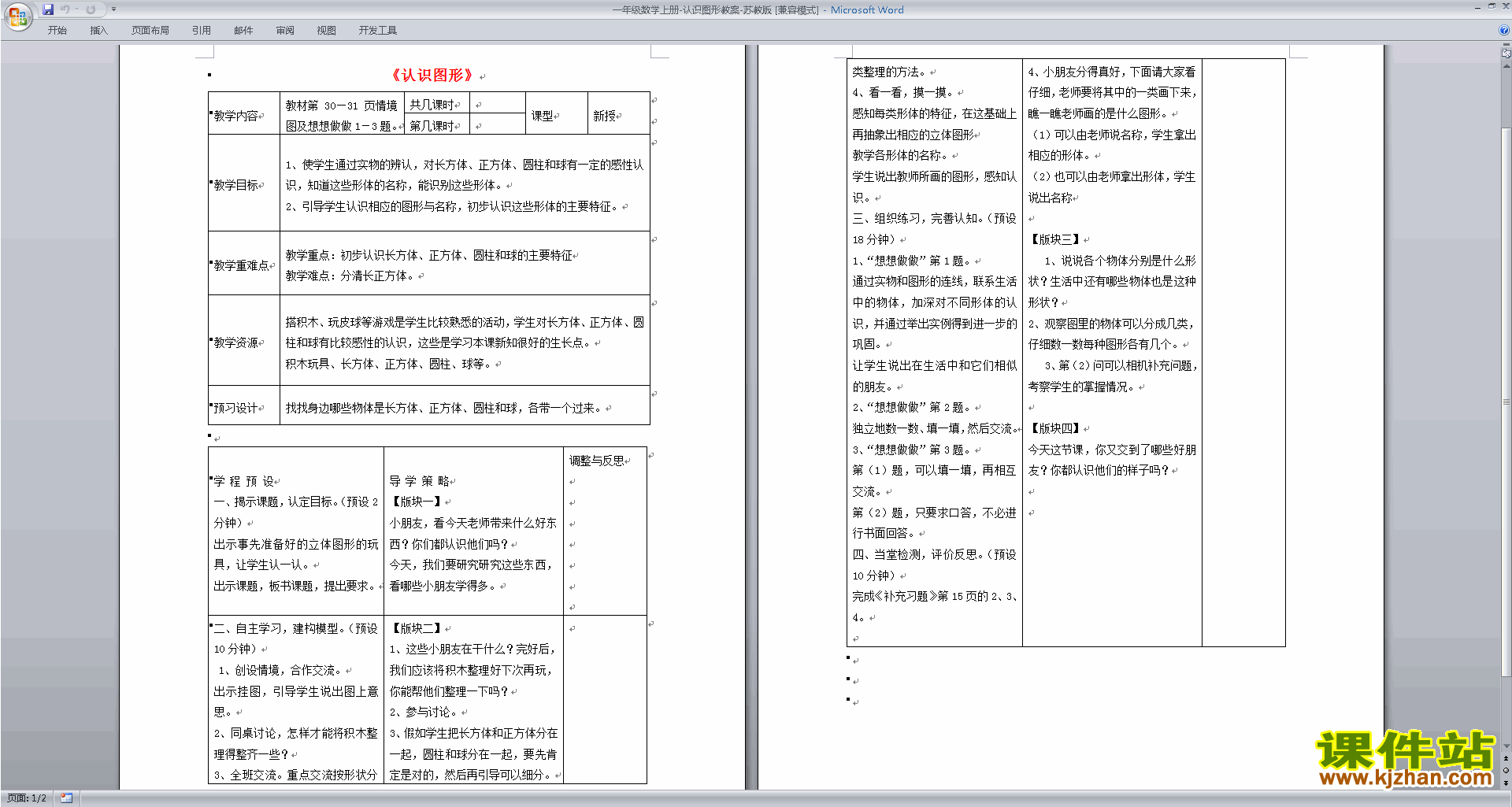Toggle the ruler icon above scrollbar

(1506, 54)
